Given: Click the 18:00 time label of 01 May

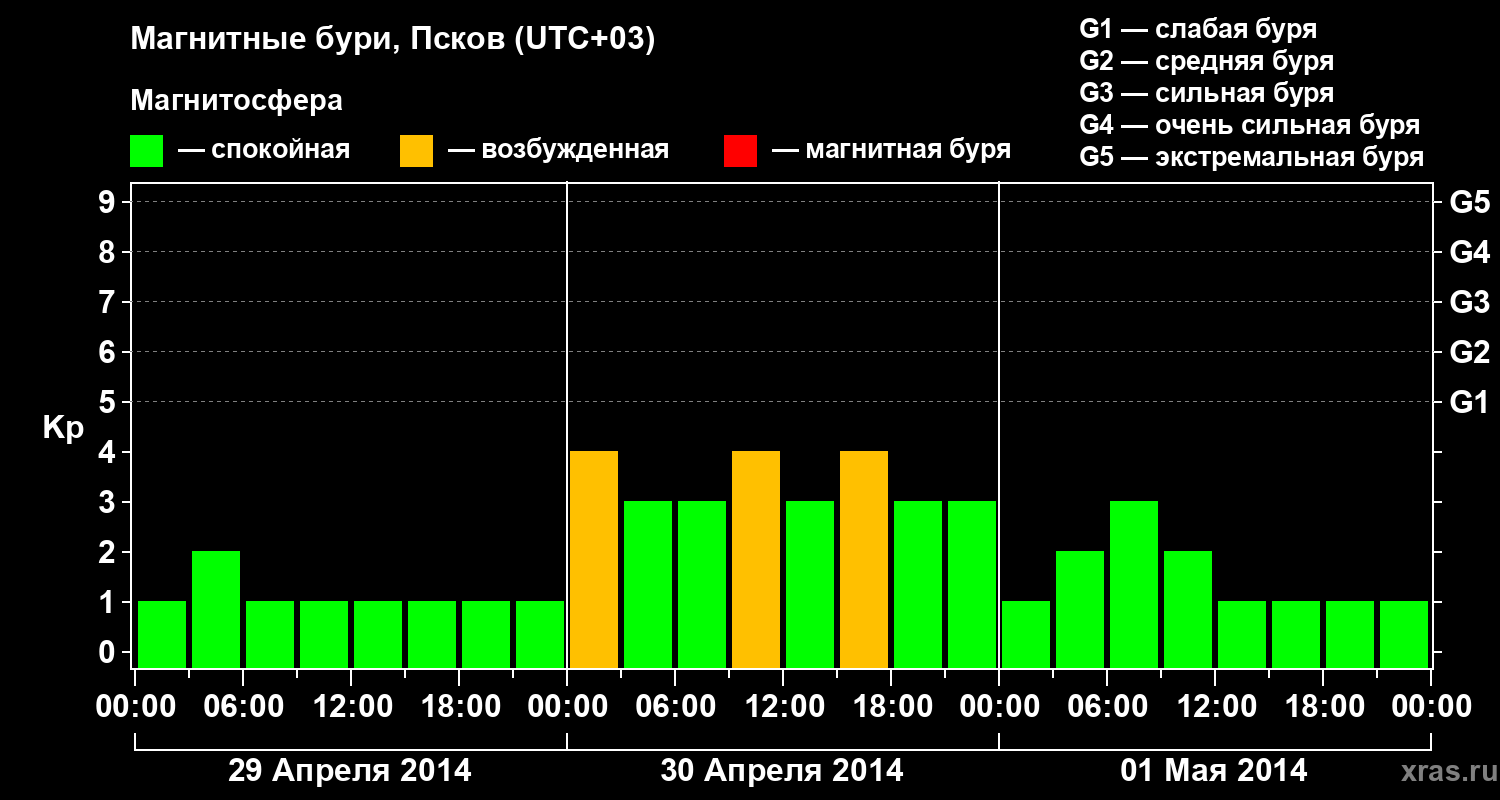Looking at the screenshot, I should point(1323,706).
